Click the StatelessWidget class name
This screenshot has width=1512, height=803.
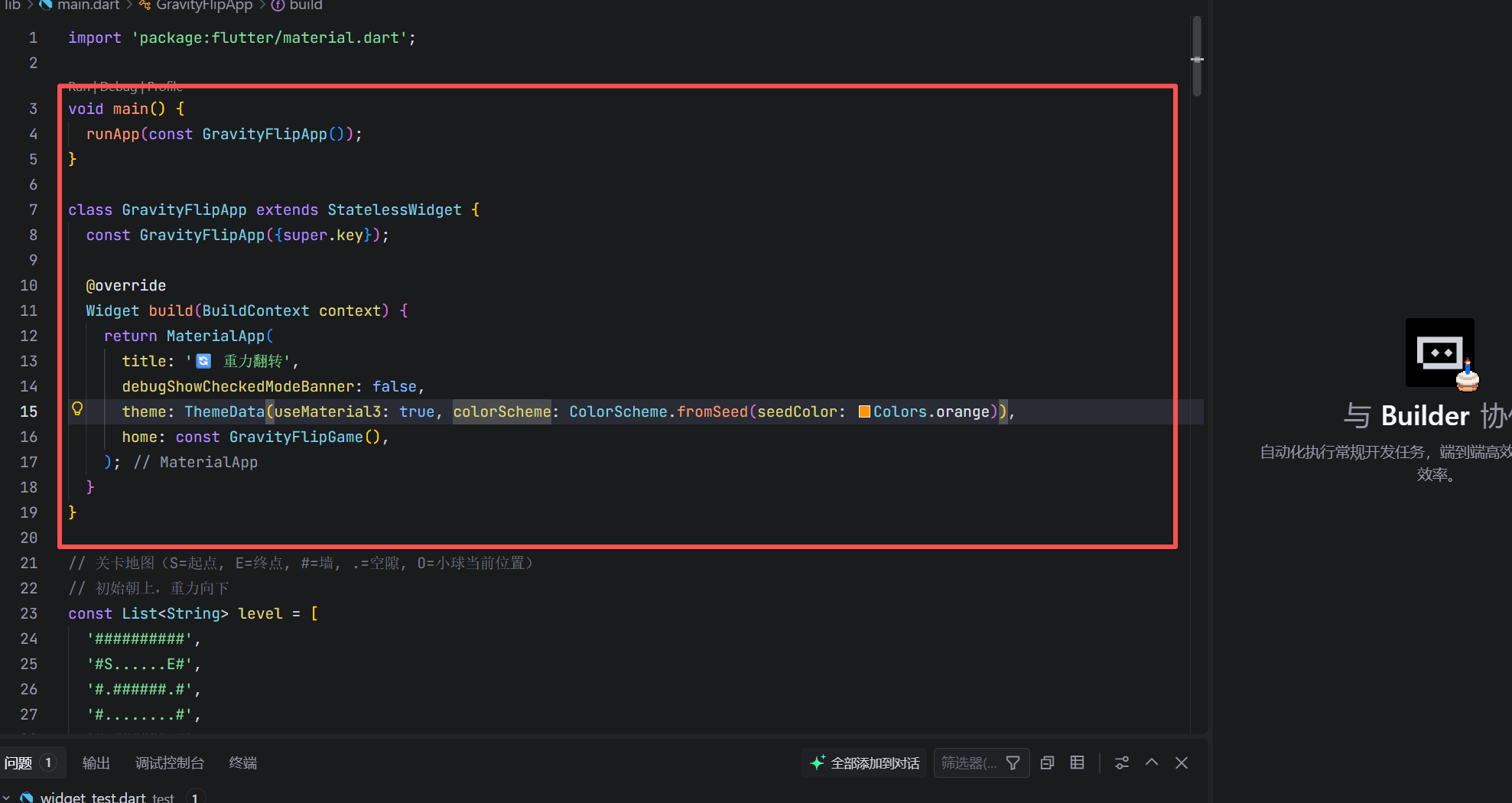click(395, 210)
